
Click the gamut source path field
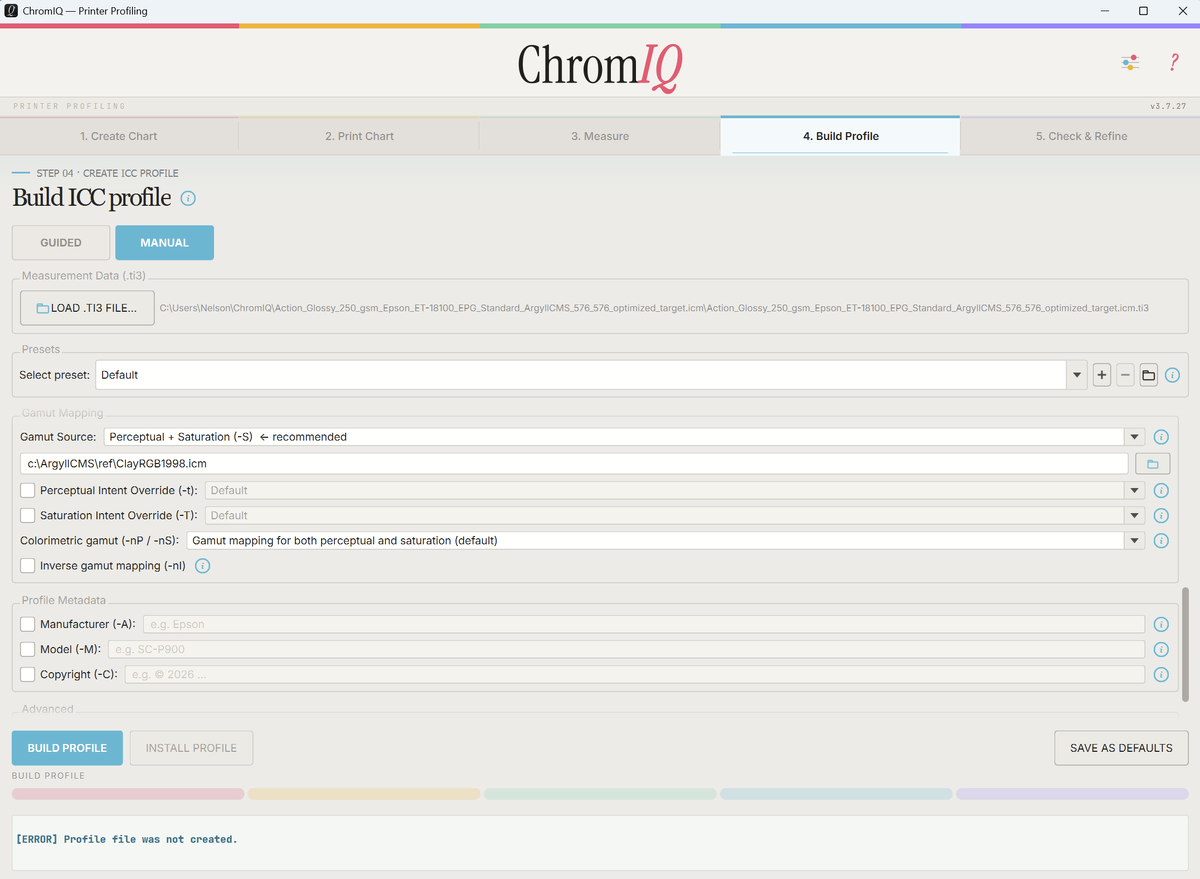click(575, 464)
